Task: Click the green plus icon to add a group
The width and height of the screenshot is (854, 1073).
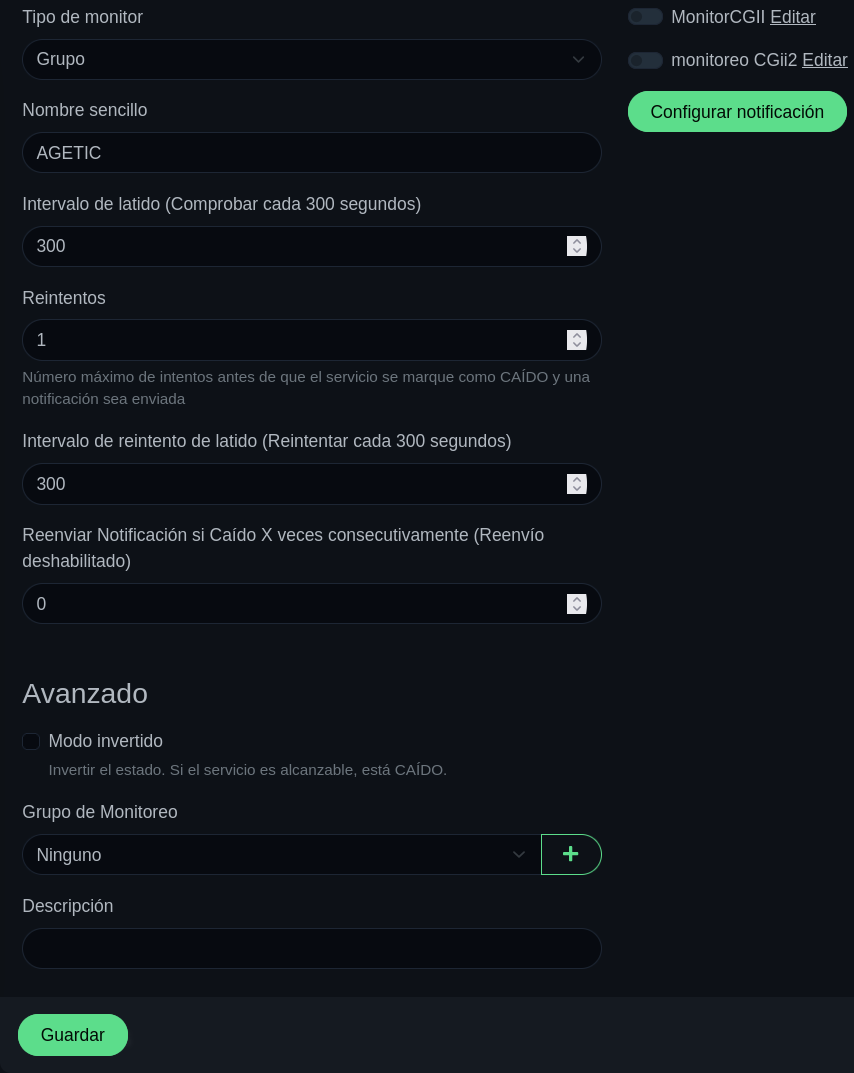Action: click(x=571, y=854)
